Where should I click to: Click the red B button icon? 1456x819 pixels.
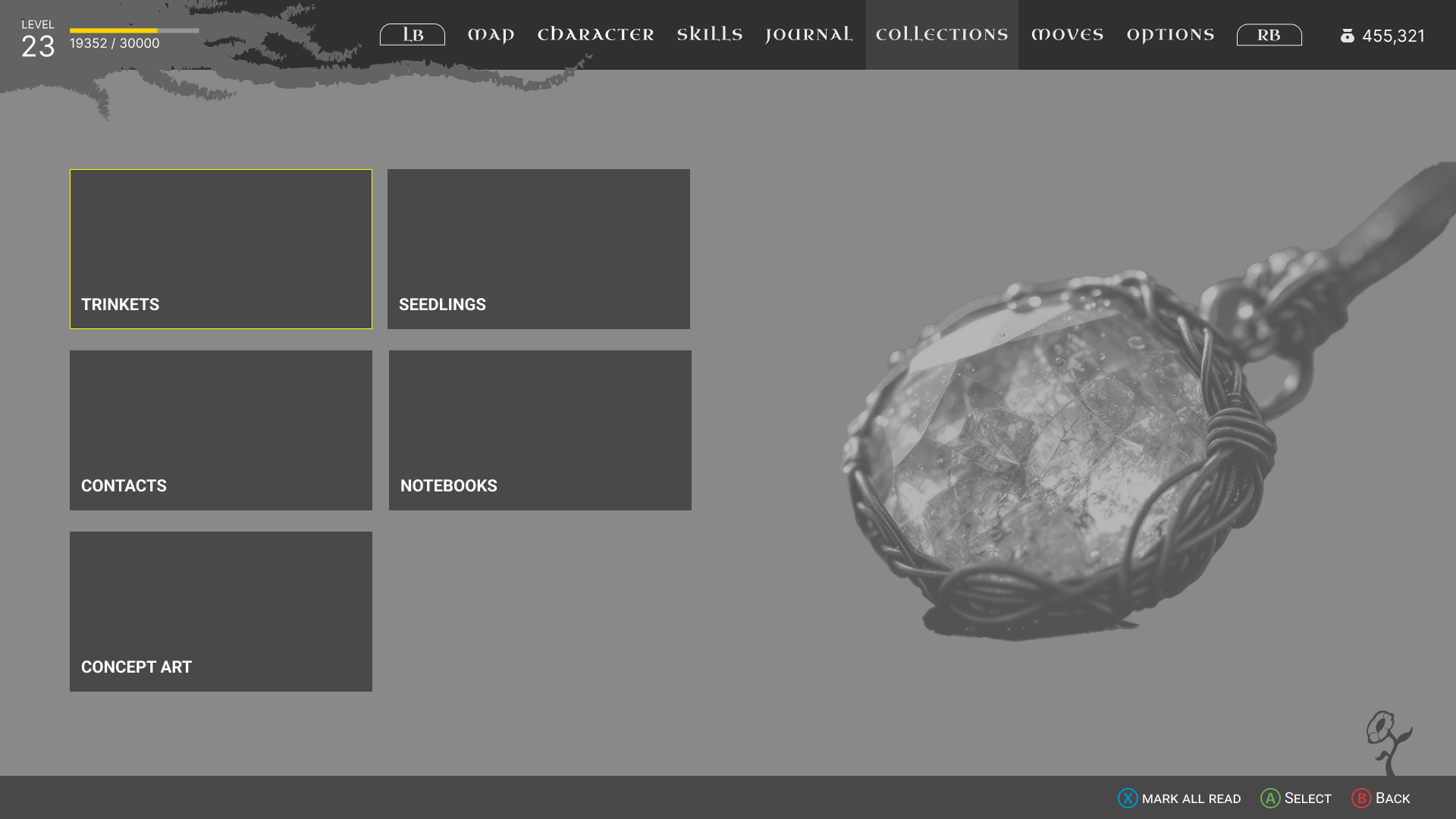coord(1361,798)
